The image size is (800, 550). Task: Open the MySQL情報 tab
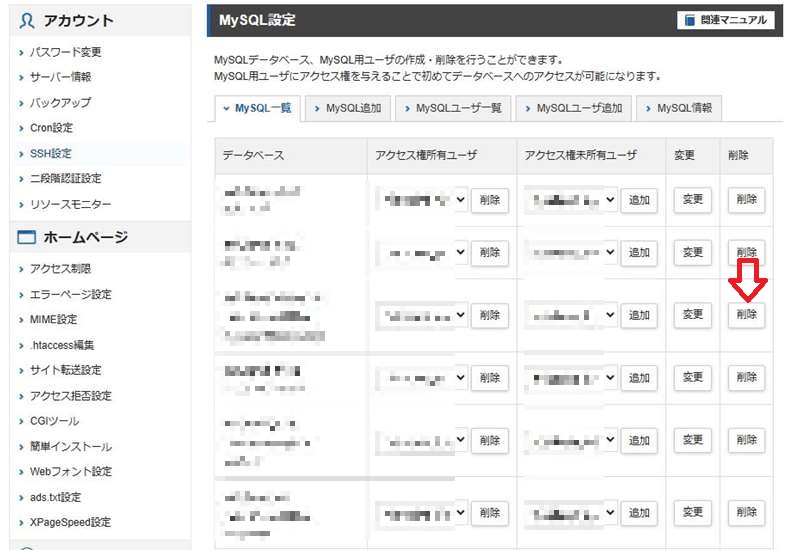coord(679,108)
